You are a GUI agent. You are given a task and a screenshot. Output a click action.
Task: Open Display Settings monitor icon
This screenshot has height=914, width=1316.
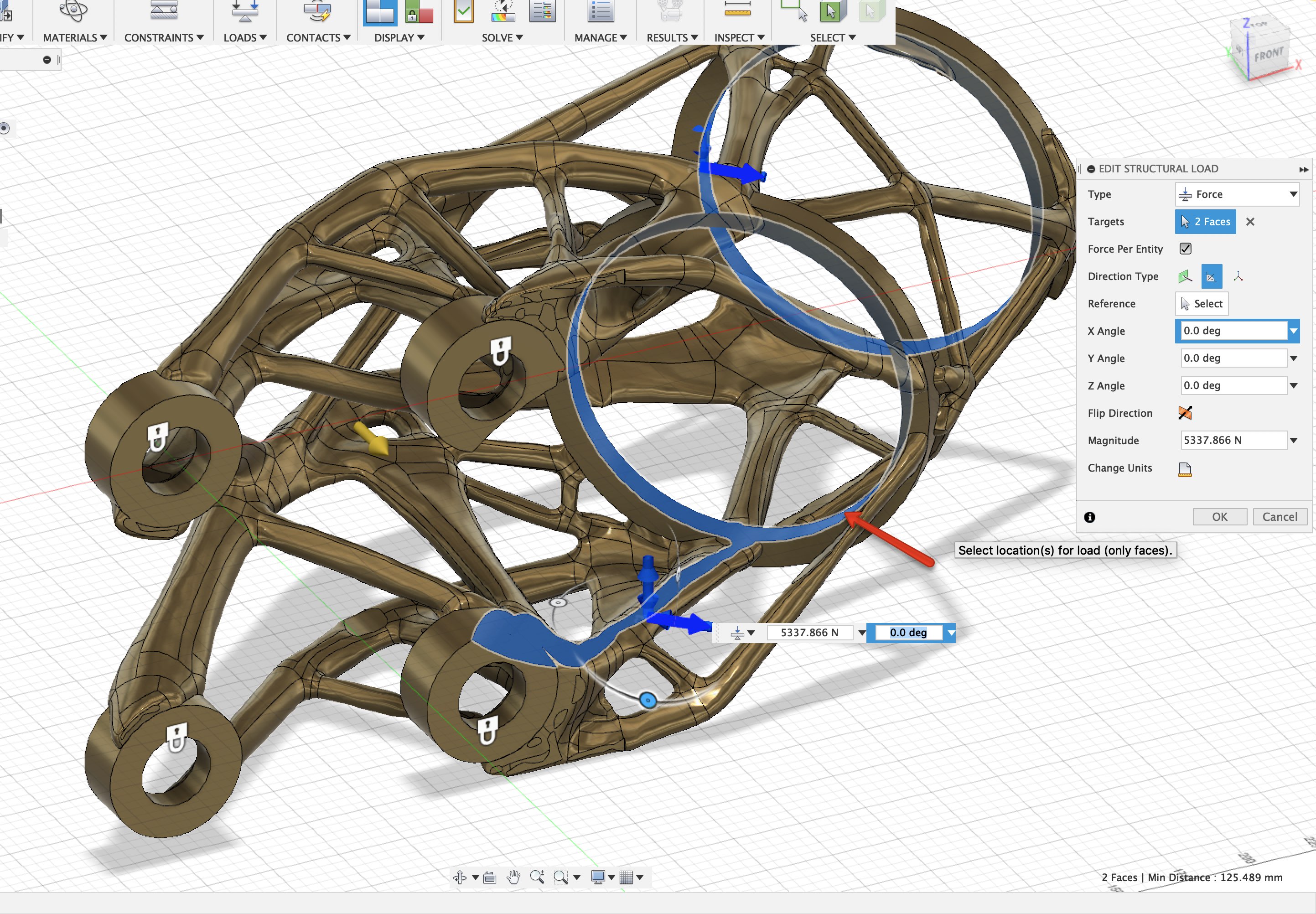pyautogui.click(x=598, y=877)
